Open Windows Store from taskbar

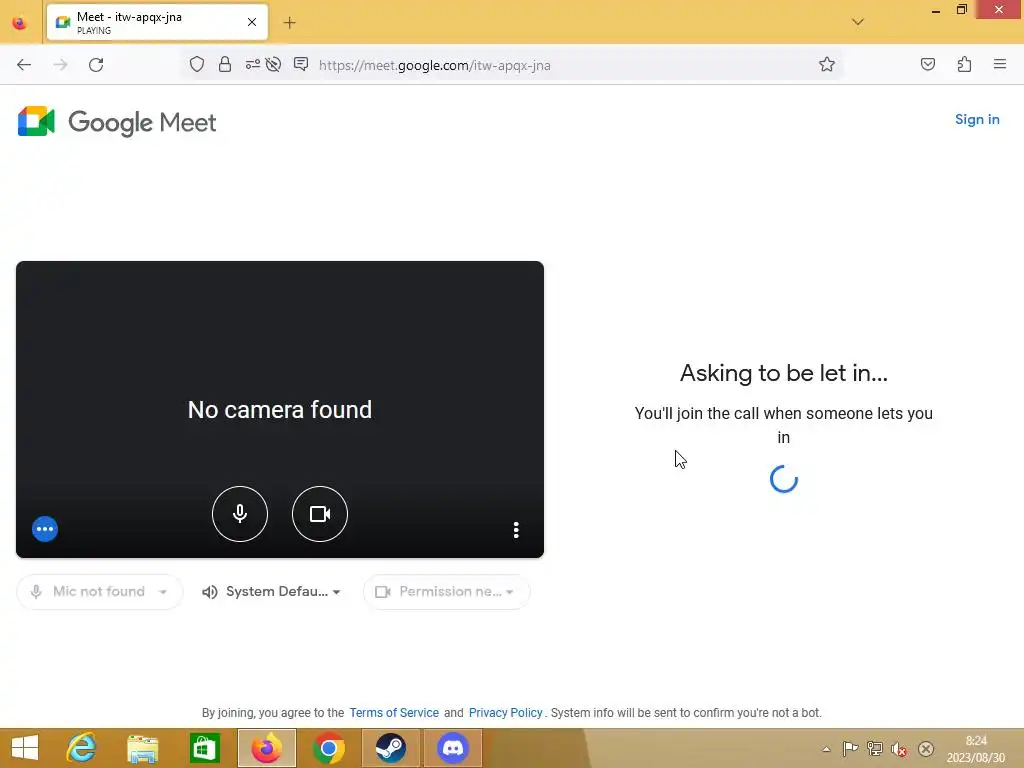tap(204, 748)
